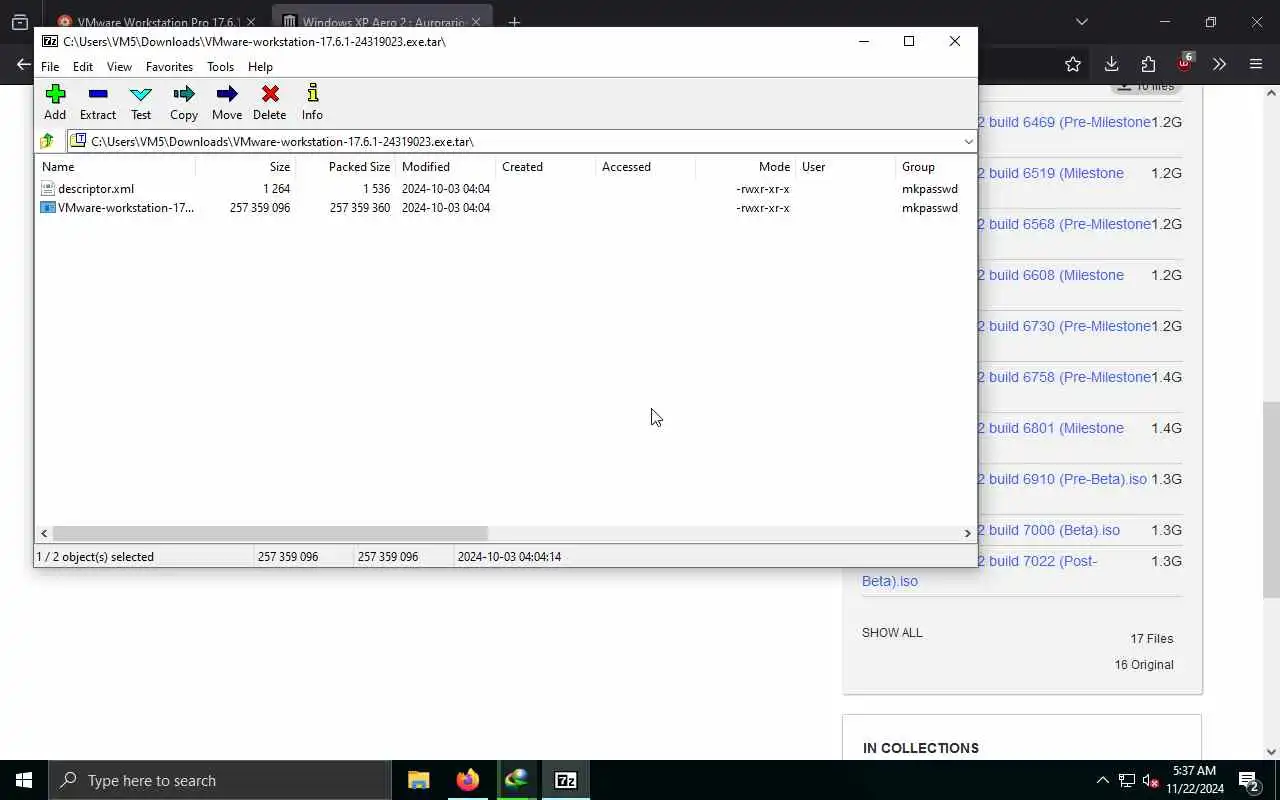Viewport: 1280px width, 800px height.
Task: Sort by the Packed Size column header
Action: pos(346,167)
